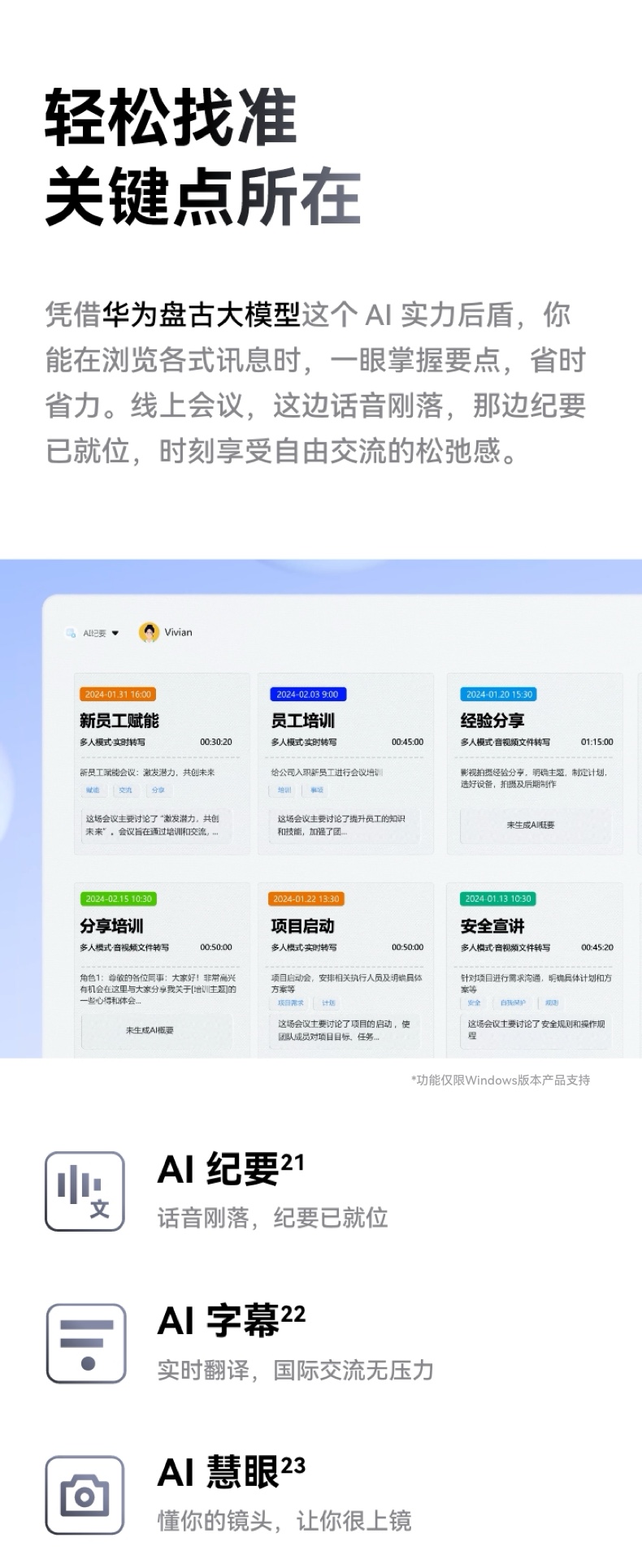Viewport: 642px width, 1568px height.
Task: Click the 2024-01-20 15:30 date badge
Action: coord(499,695)
